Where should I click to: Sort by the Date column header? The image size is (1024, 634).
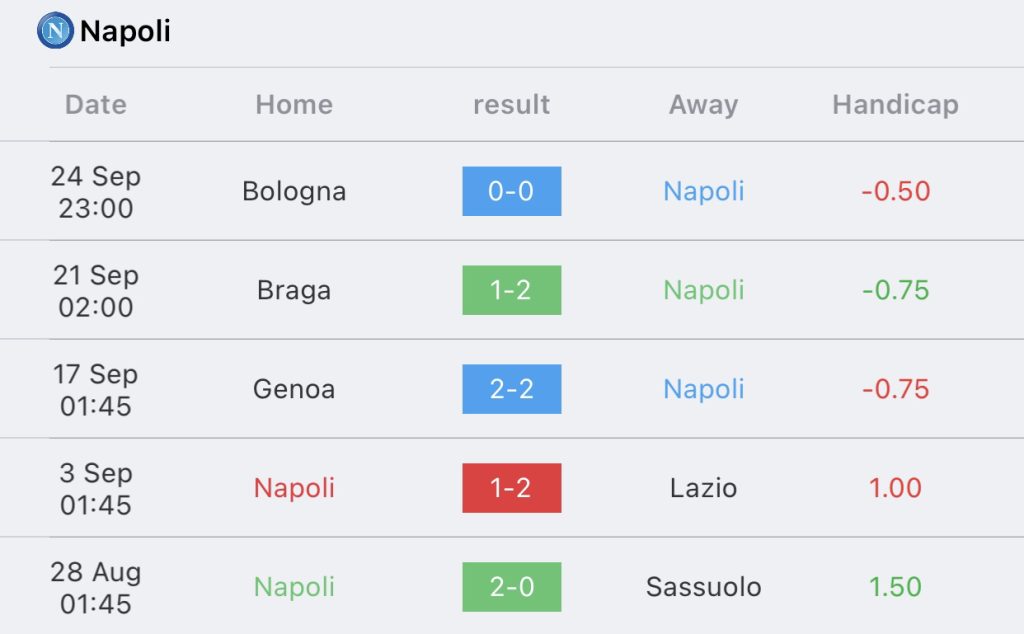96,104
